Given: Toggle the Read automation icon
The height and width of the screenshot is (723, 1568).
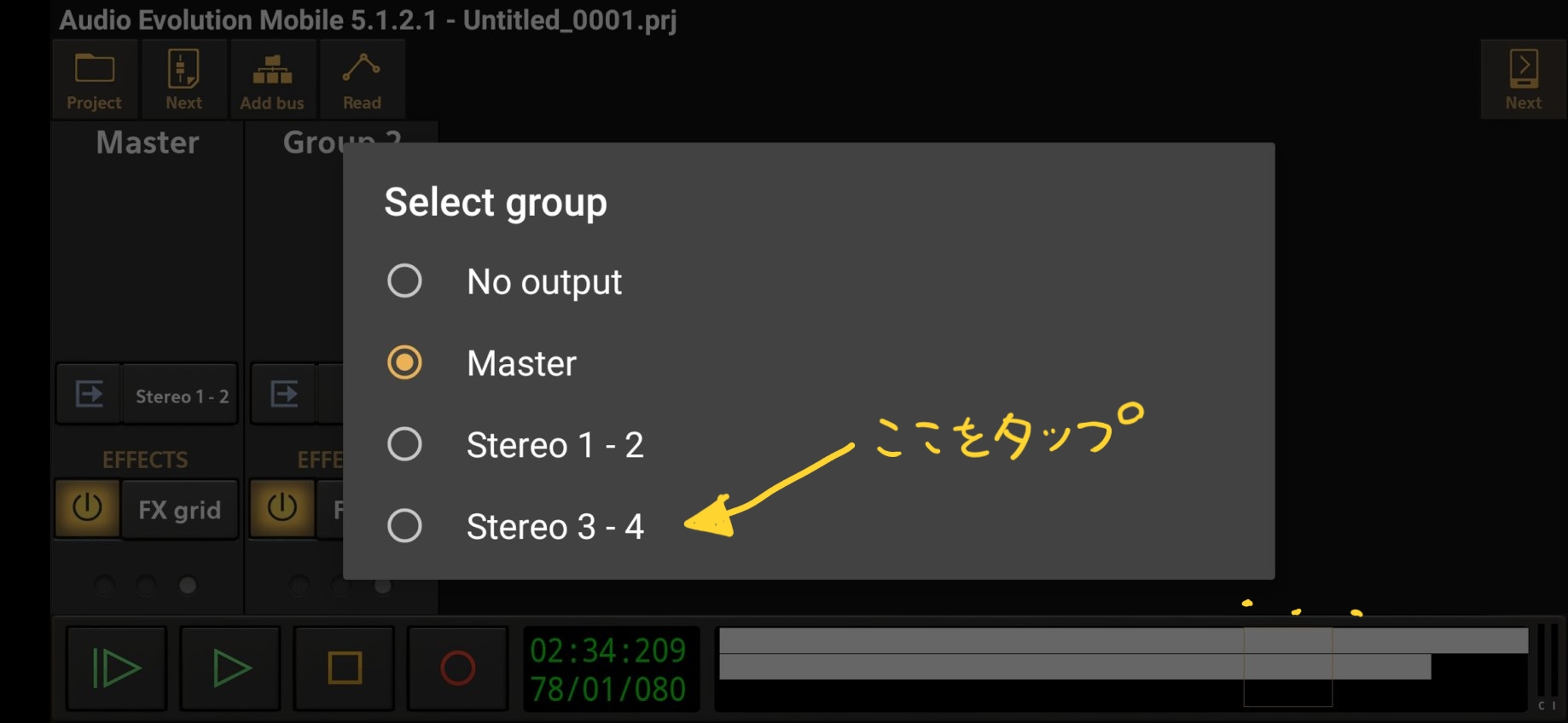Looking at the screenshot, I should [362, 79].
